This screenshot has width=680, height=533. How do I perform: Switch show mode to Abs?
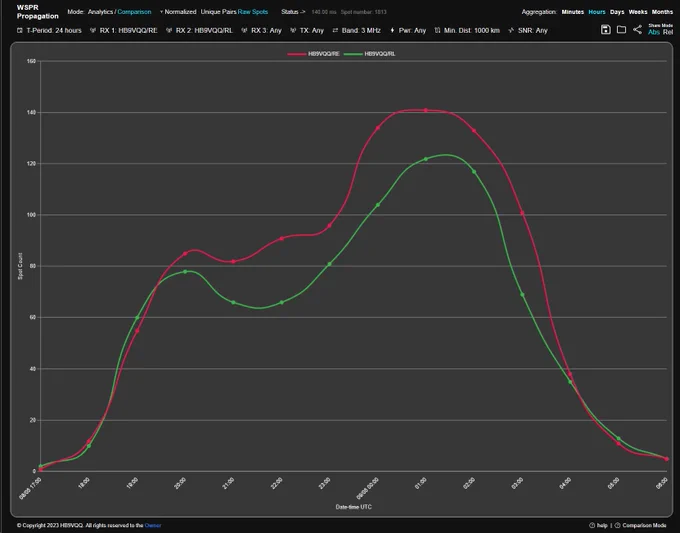coord(654,32)
